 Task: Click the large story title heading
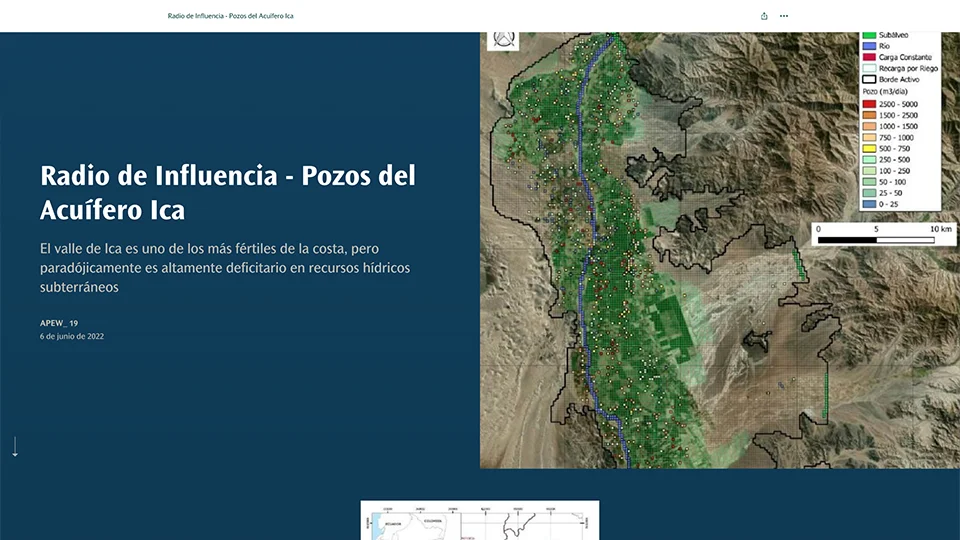[x=228, y=193]
